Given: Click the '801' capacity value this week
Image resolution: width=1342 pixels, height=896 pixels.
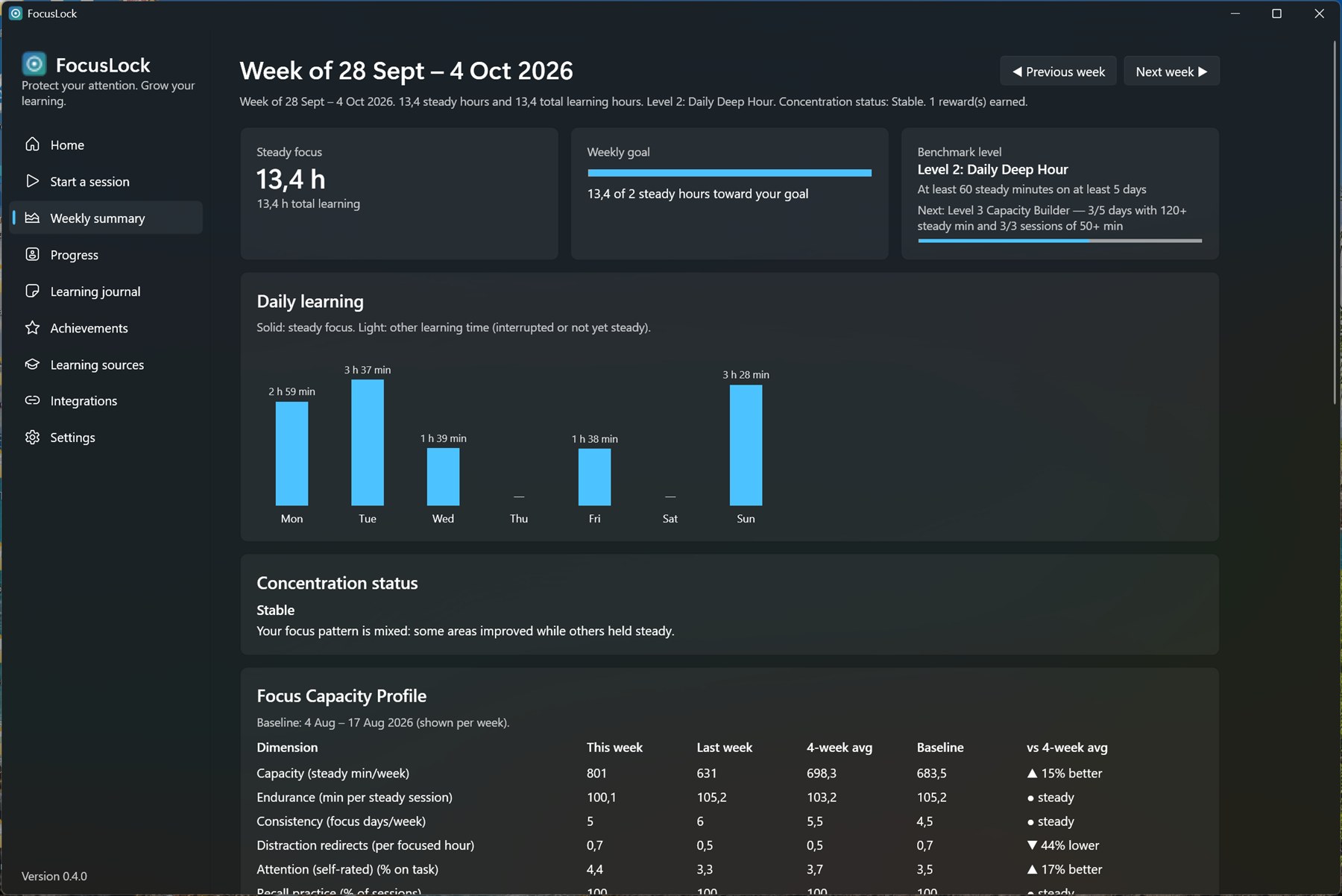Looking at the screenshot, I should (x=596, y=774).
